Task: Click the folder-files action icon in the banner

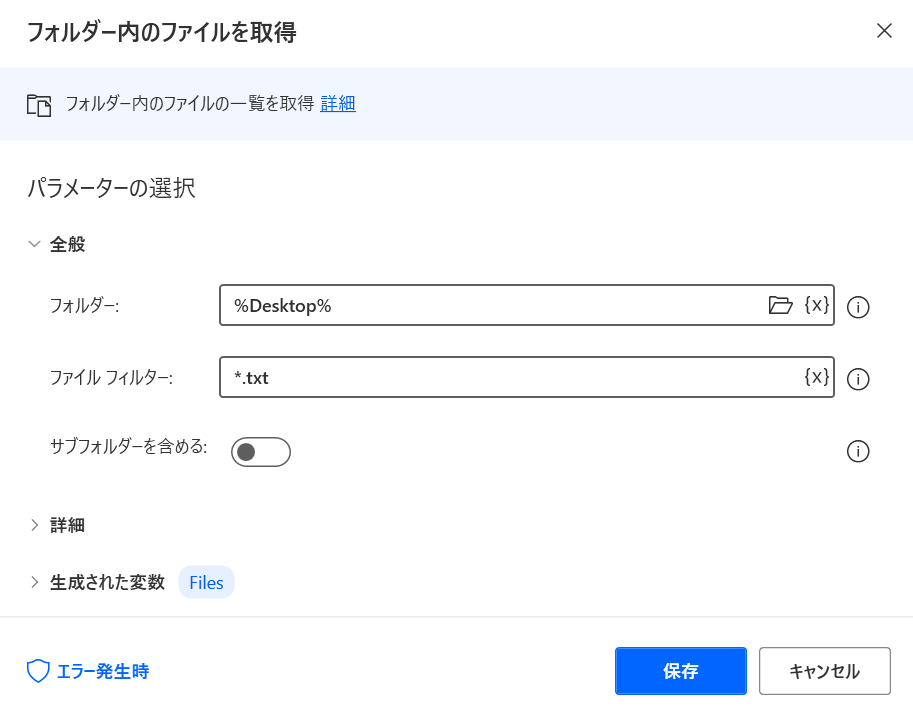Action: (x=39, y=105)
